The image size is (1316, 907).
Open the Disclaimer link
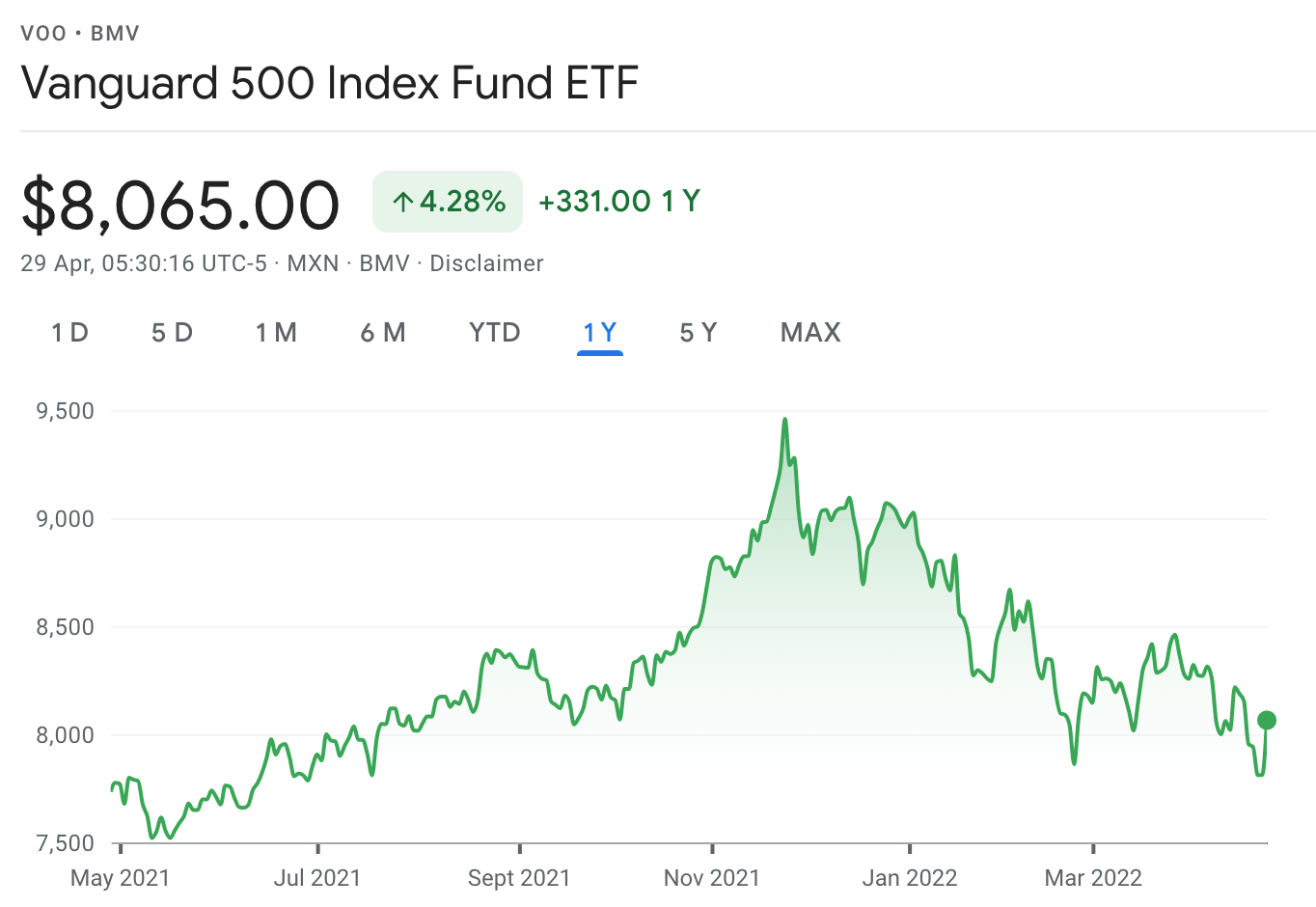click(x=486, y=262)
